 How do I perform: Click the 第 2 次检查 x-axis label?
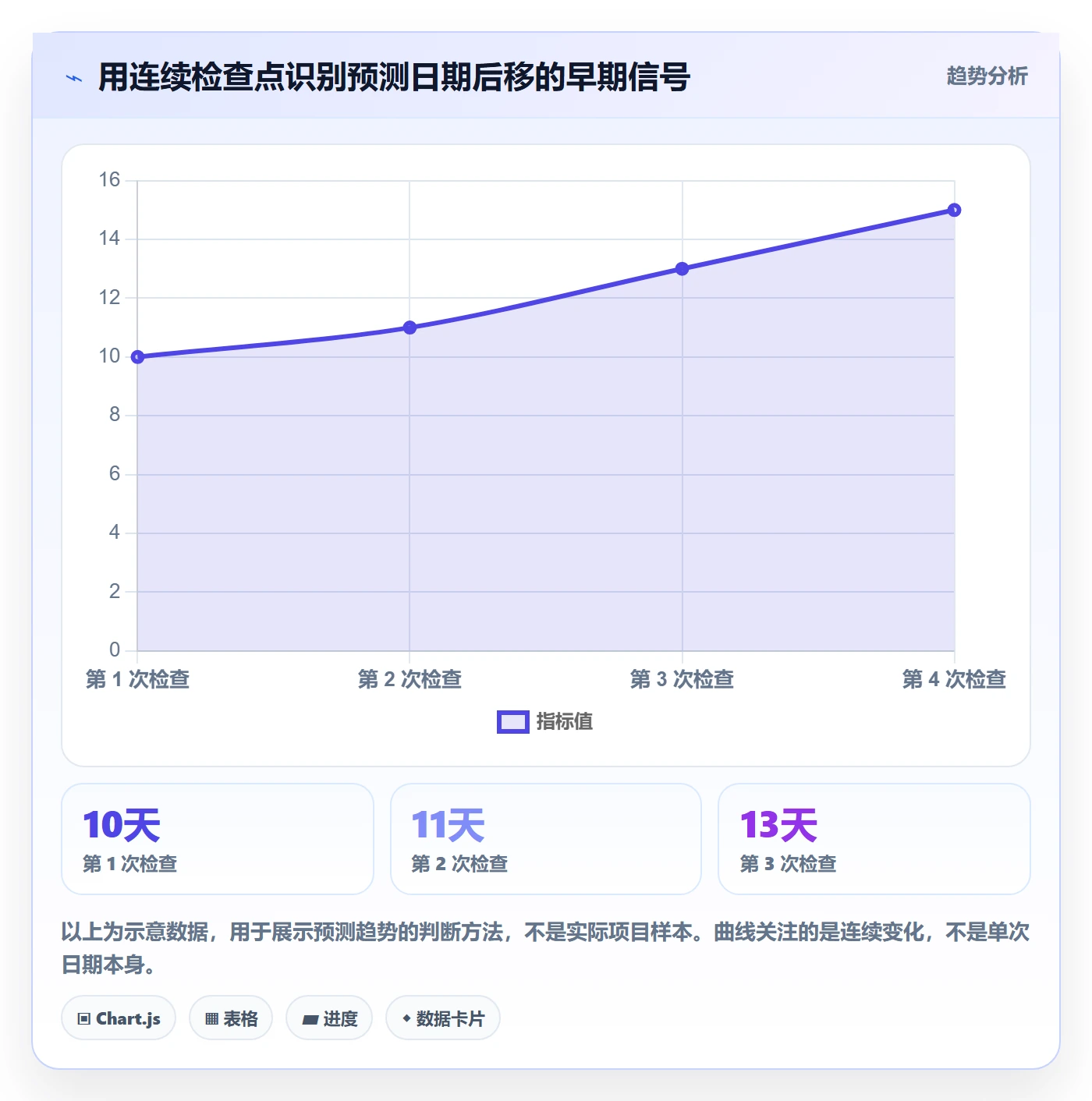(409, 679)
